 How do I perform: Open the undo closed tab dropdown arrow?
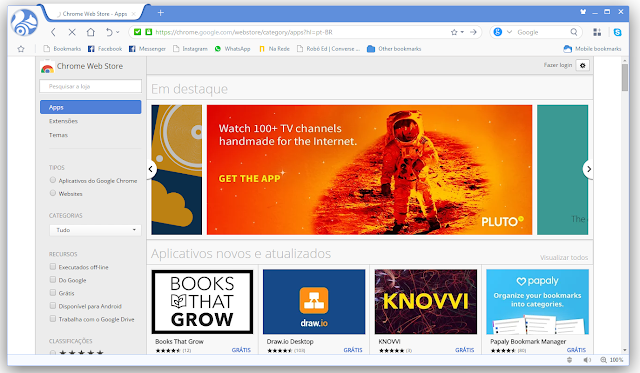pos(118,32)
